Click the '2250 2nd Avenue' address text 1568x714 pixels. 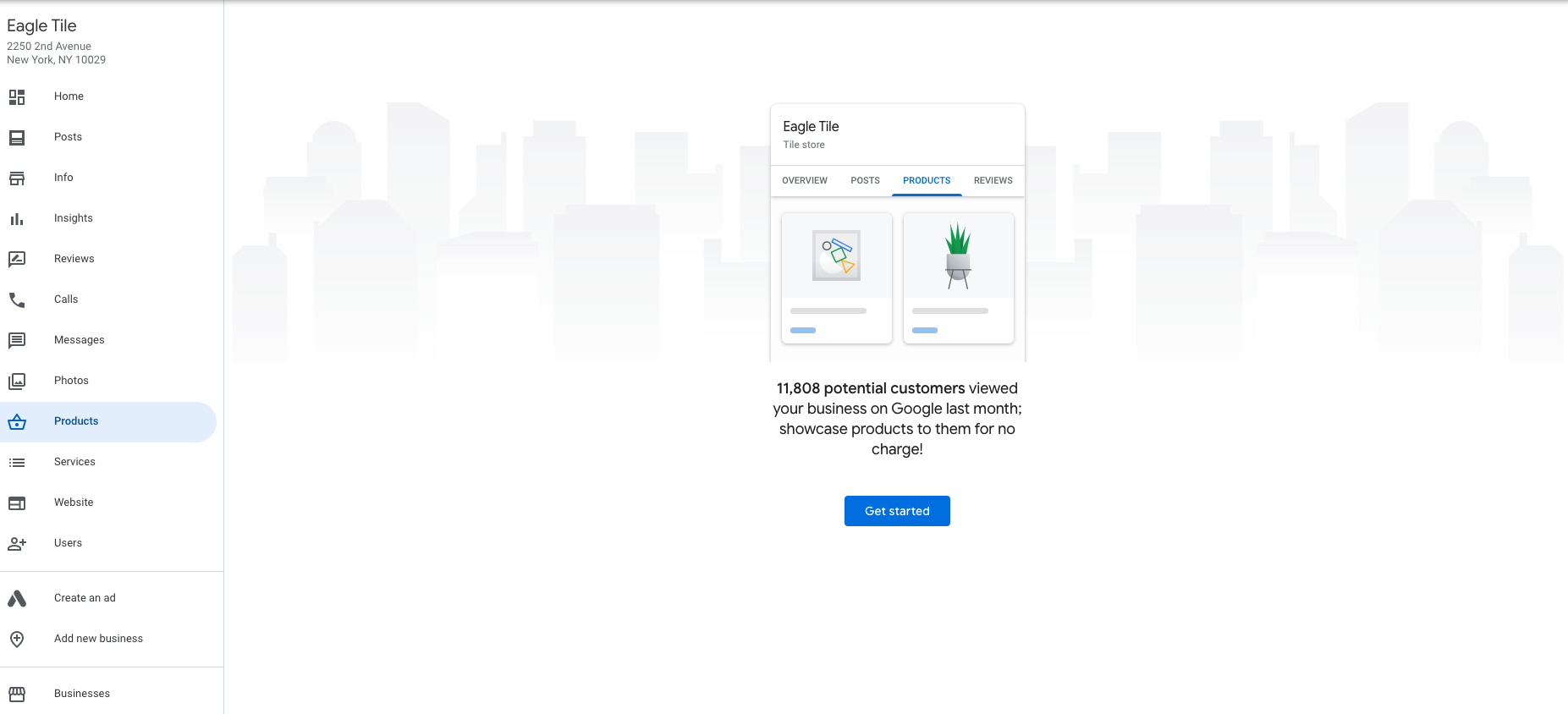point(49,47)
